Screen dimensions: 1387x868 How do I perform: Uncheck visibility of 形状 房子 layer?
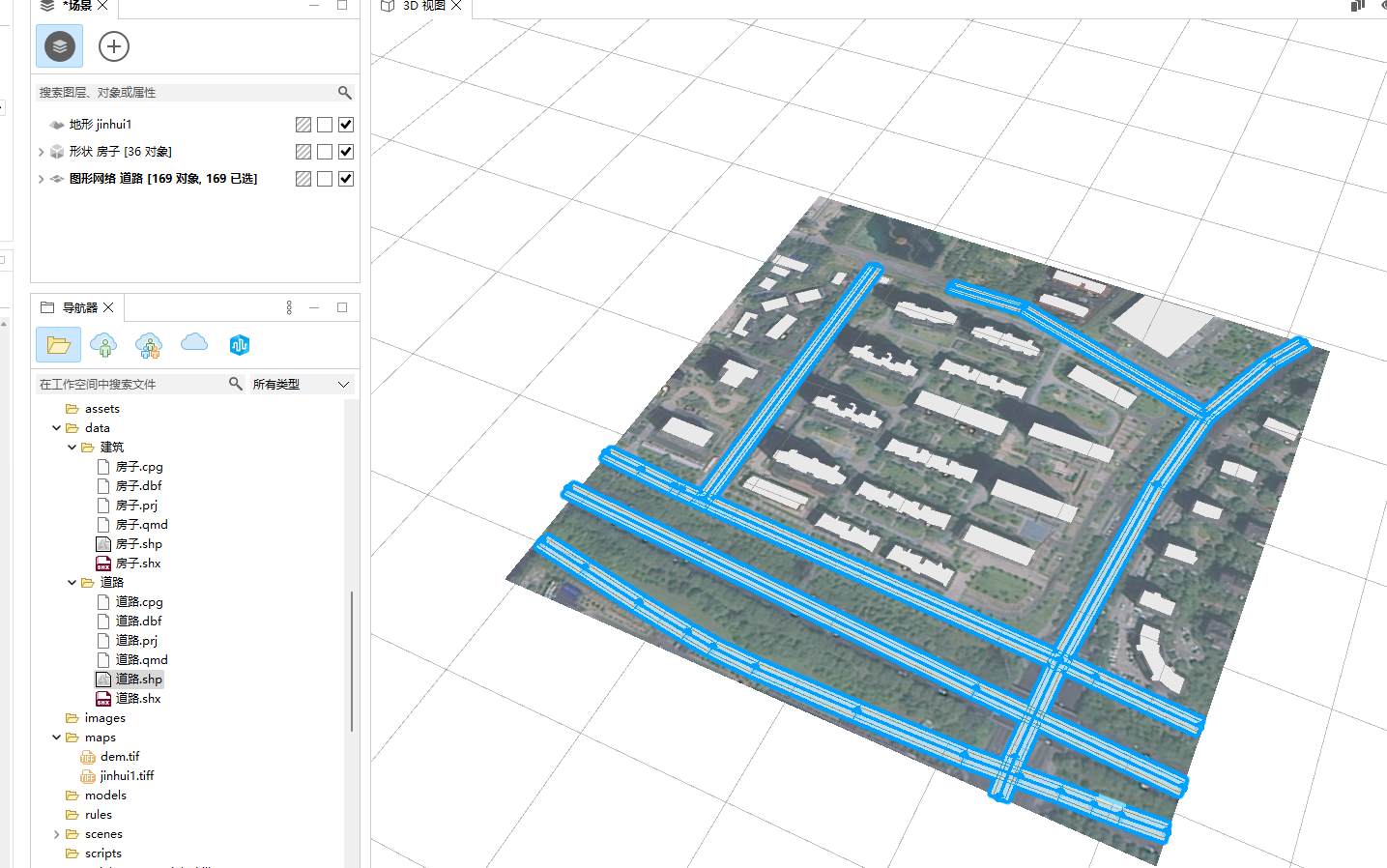[346, 152]
